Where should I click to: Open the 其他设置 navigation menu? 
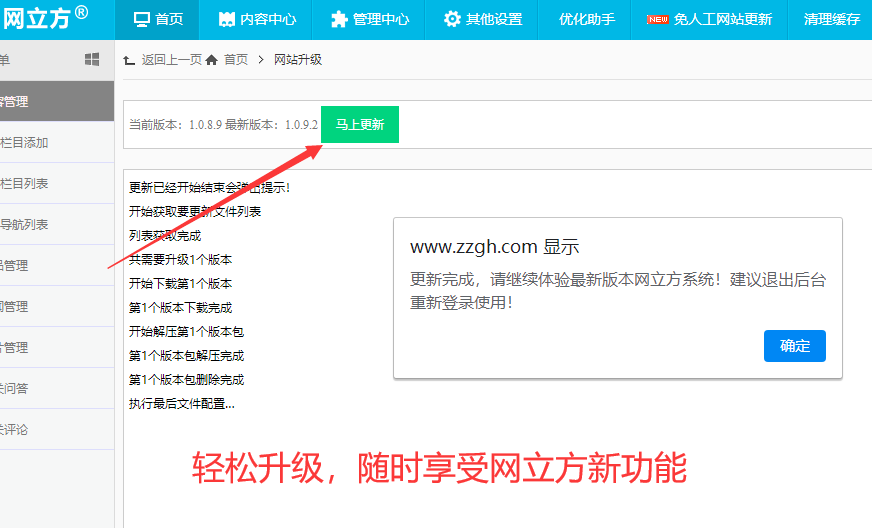(x=482, y=19)
